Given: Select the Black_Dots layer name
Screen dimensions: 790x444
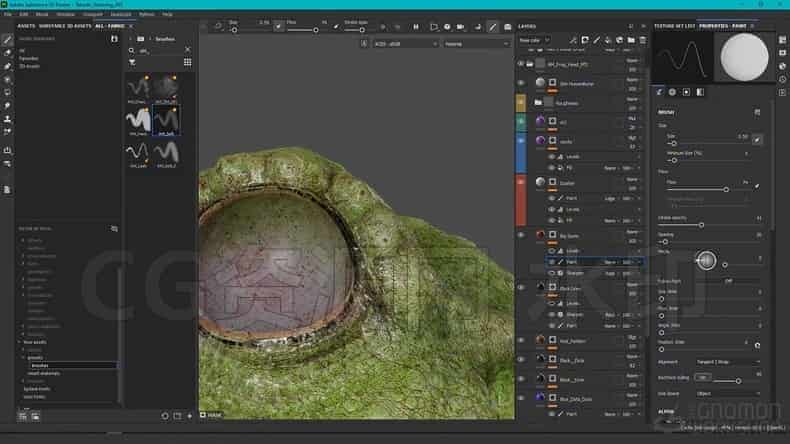Looking at the screenshot, I should (x=571, y=360).
